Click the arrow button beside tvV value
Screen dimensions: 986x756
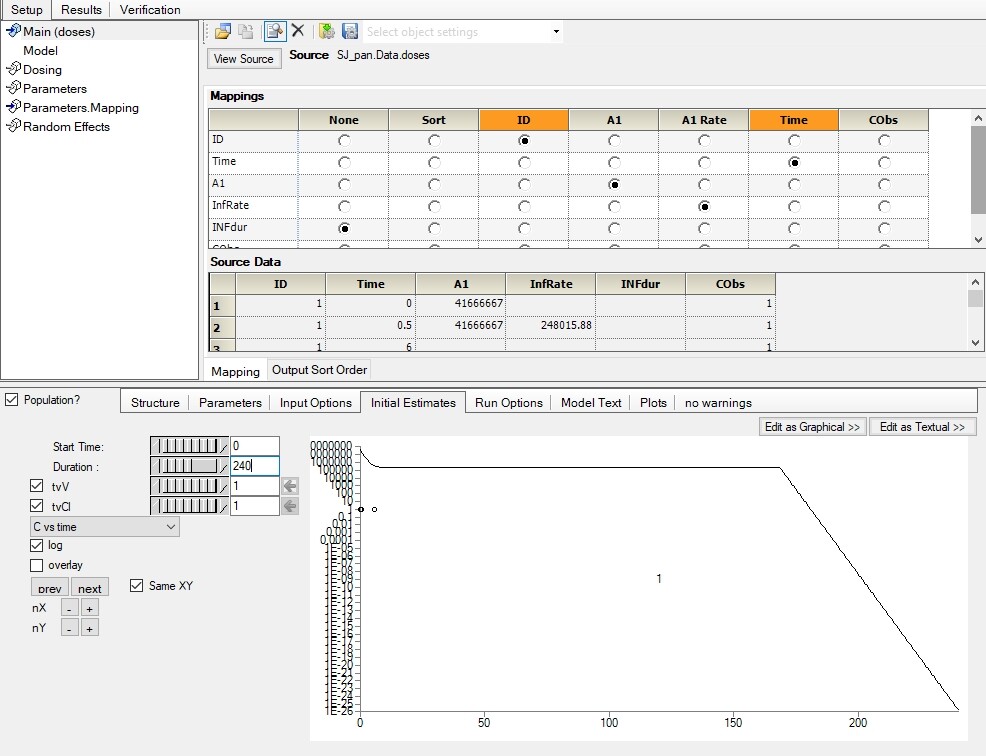coord(289,486)
